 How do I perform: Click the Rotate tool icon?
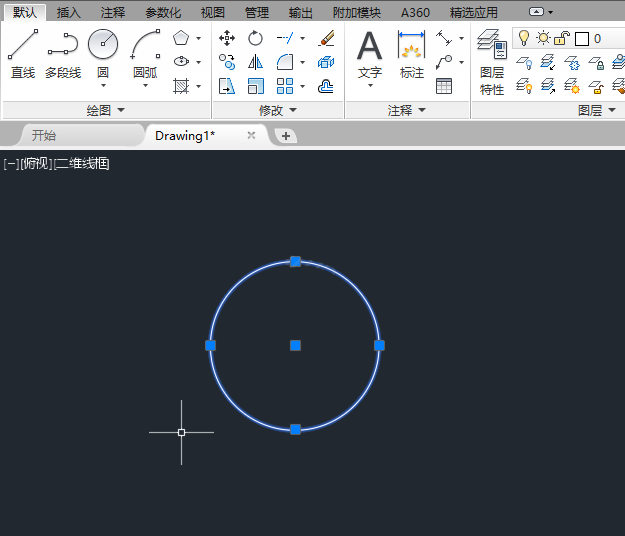(256, 38)
